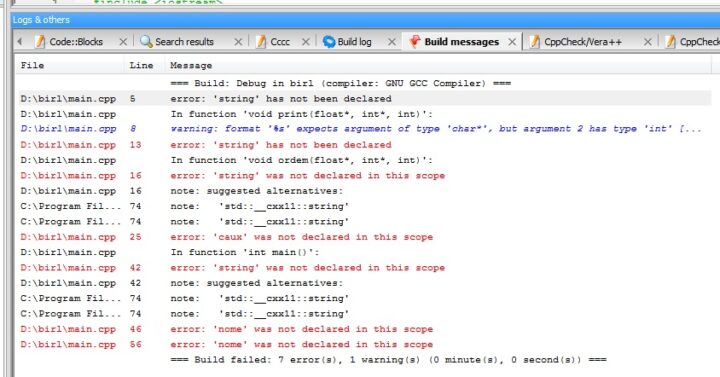Click the Code::Blocks tab pencil icon
The height and width of the screenshot is (377, 720).
pos(40,42)
